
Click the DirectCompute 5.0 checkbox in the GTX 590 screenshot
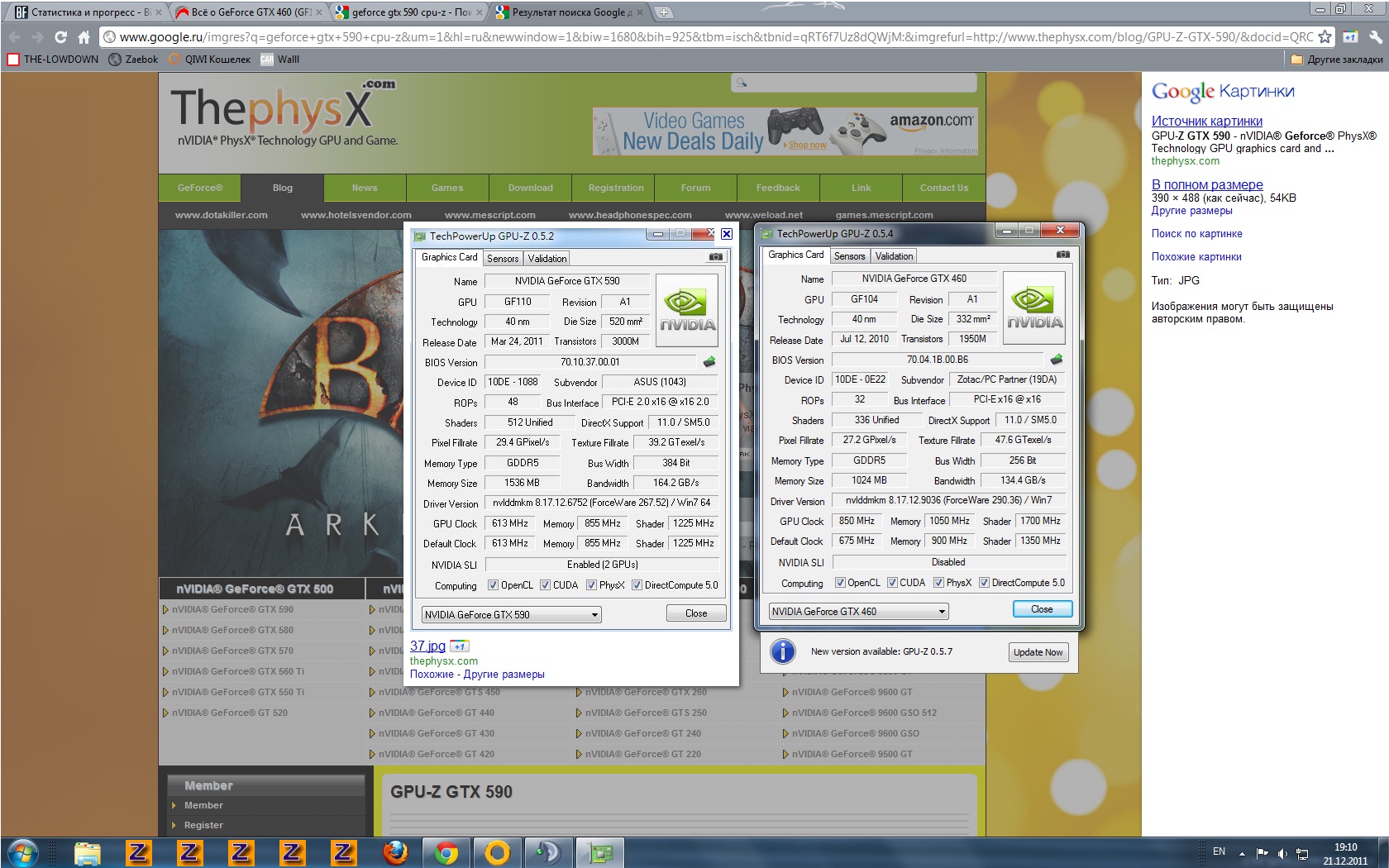coord(637,585)
